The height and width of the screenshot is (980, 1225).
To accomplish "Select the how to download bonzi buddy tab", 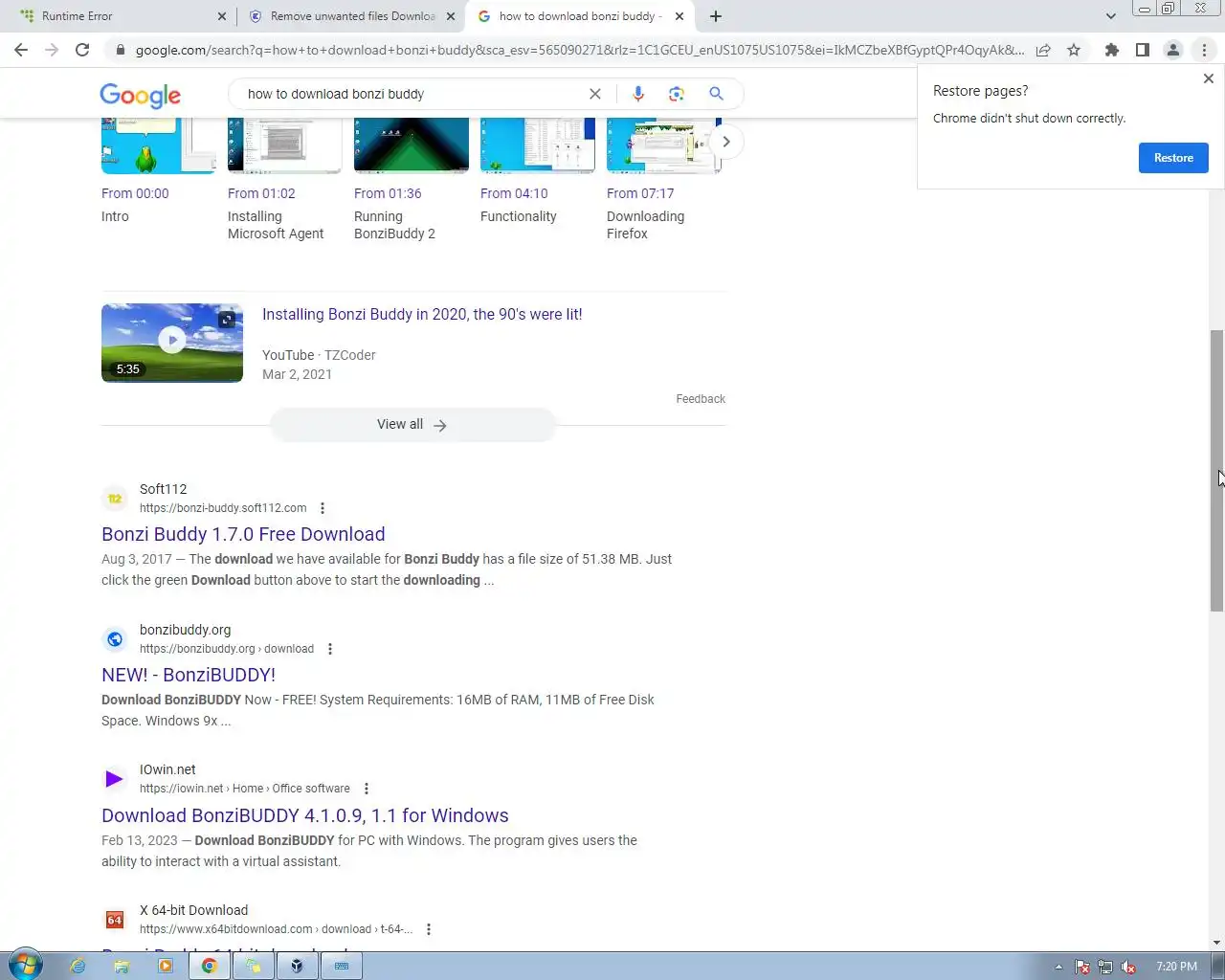I will (x=581, y=16).
